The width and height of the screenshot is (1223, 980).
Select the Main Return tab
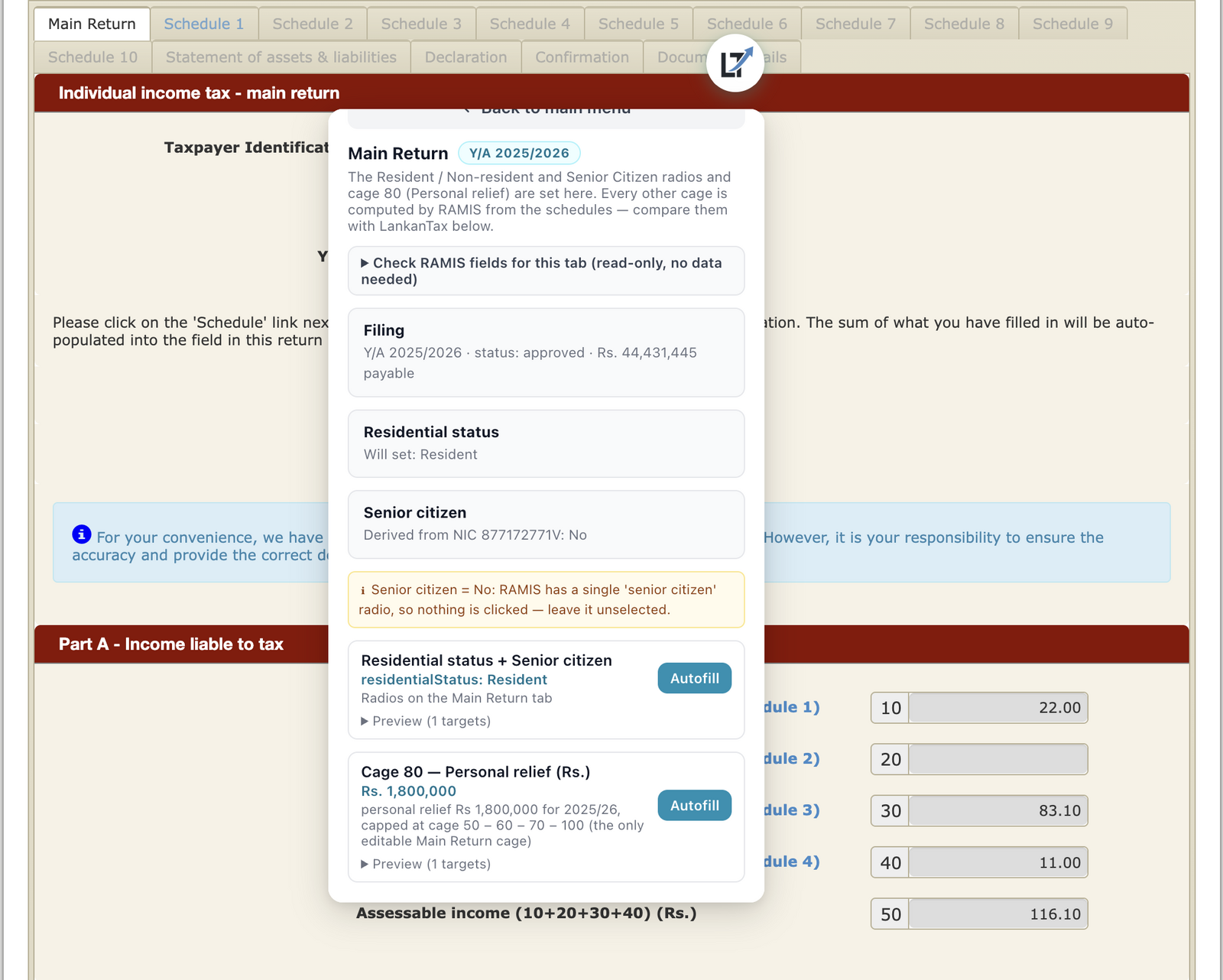92,24
